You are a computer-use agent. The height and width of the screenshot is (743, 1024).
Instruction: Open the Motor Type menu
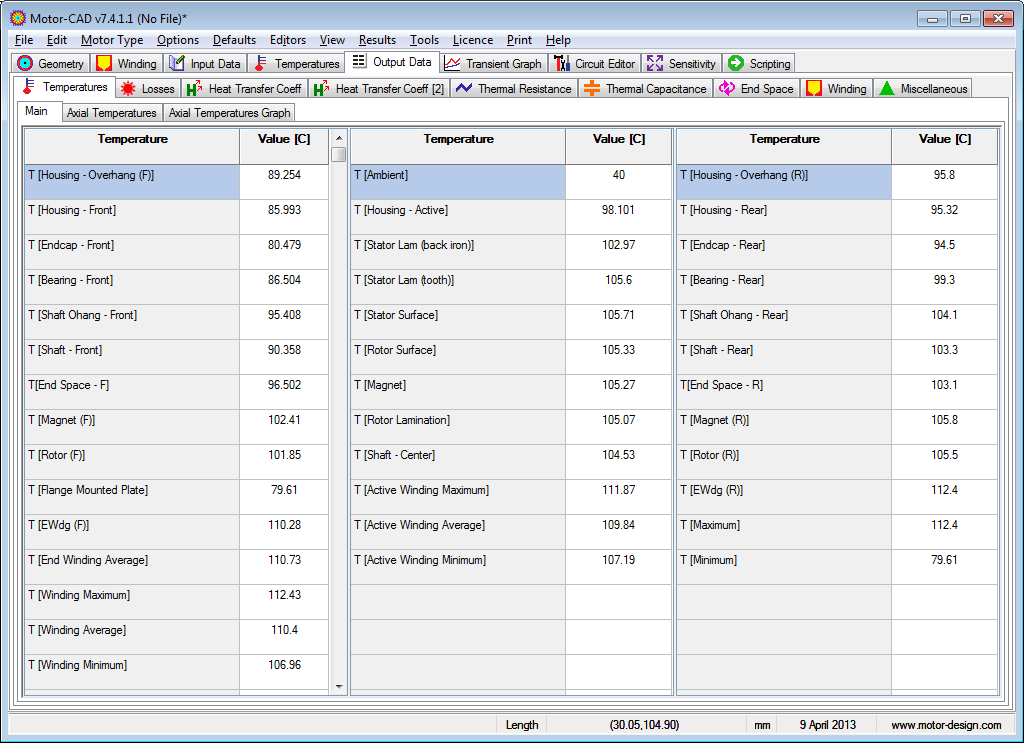[x=112, y=40]
